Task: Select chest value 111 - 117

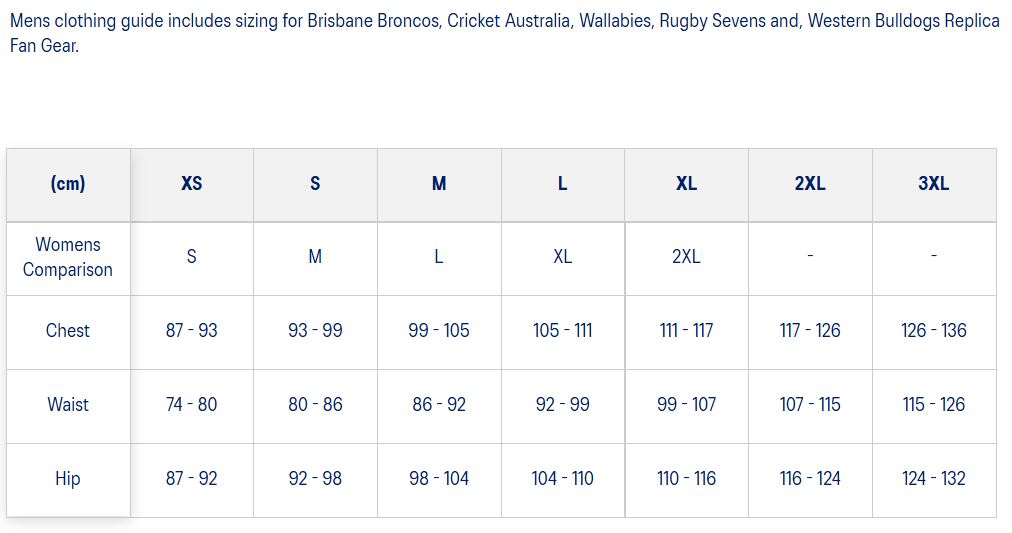Action: coord(686,331)
